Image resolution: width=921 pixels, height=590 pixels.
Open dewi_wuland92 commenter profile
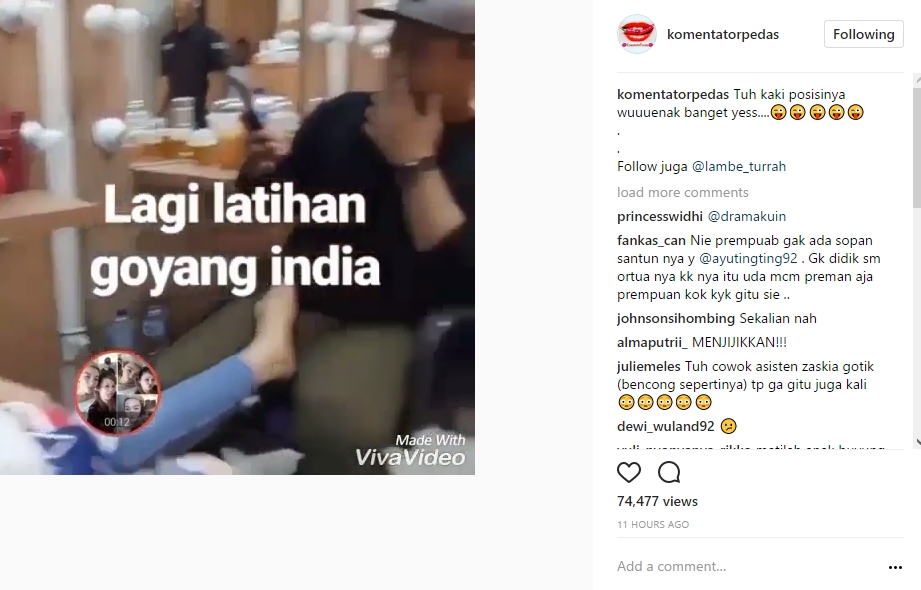click(x=665, y=426)
